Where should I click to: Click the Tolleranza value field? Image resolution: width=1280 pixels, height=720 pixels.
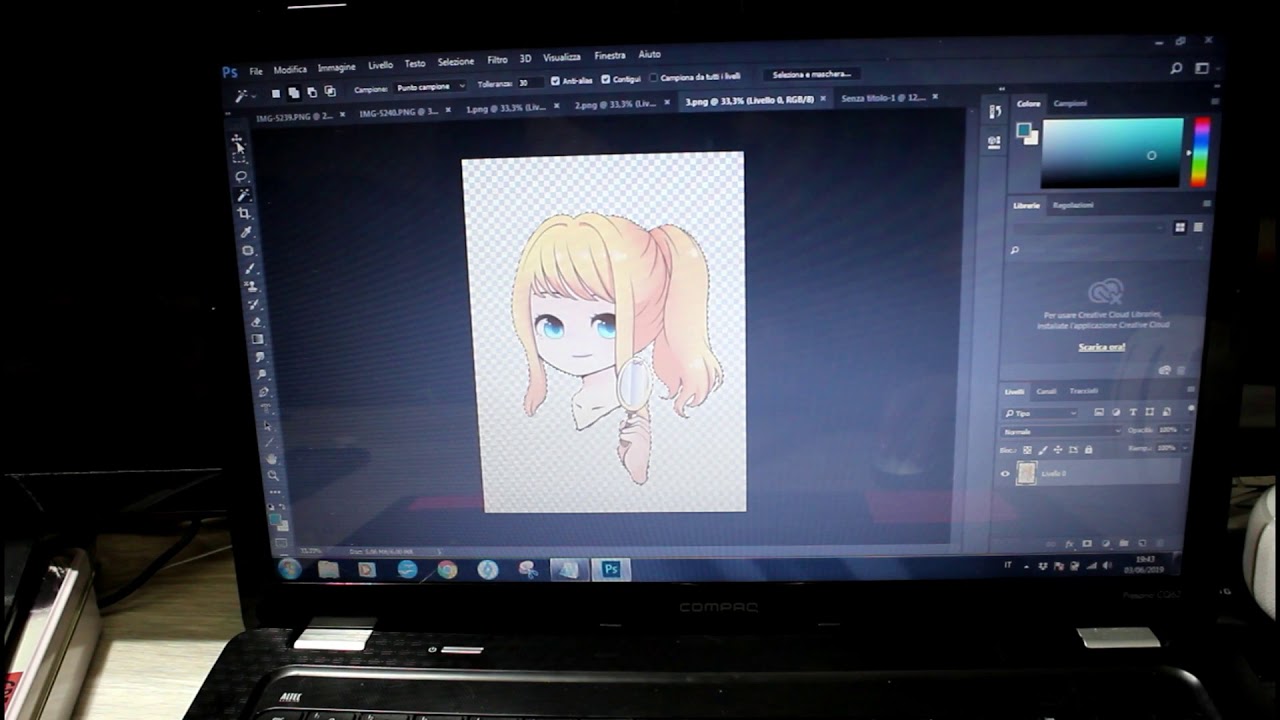coord(530,83)
